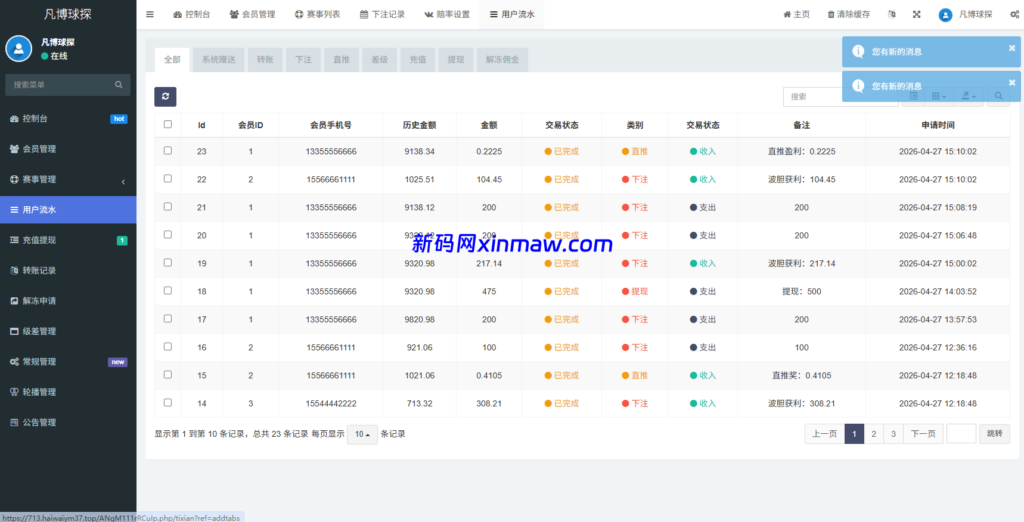Go to page 2 in pagination
This screenshot has width=1024, height=522.
[x=873, y=434]
